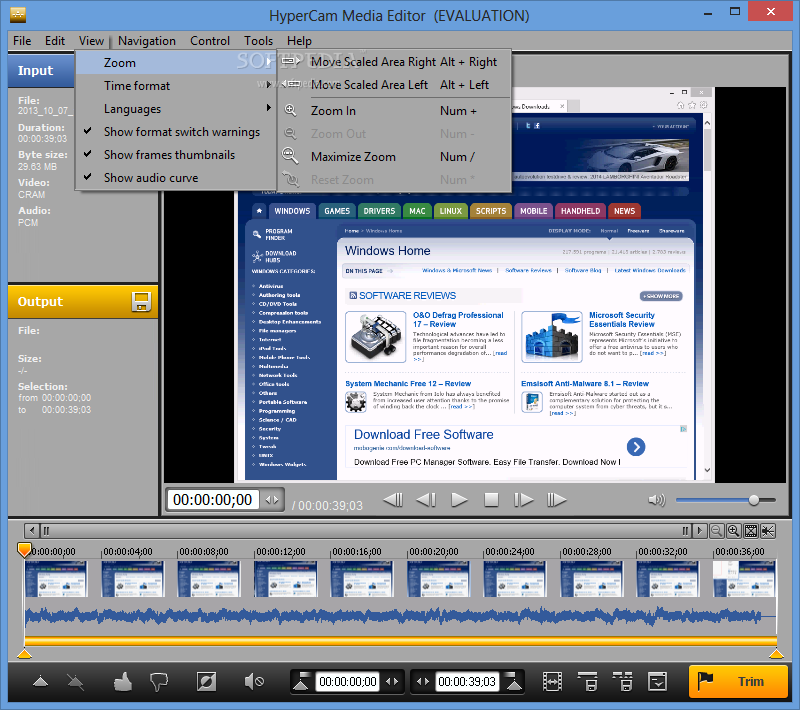Click the start time stepper arrows
The image size is (800, 710).
[392, 681]
